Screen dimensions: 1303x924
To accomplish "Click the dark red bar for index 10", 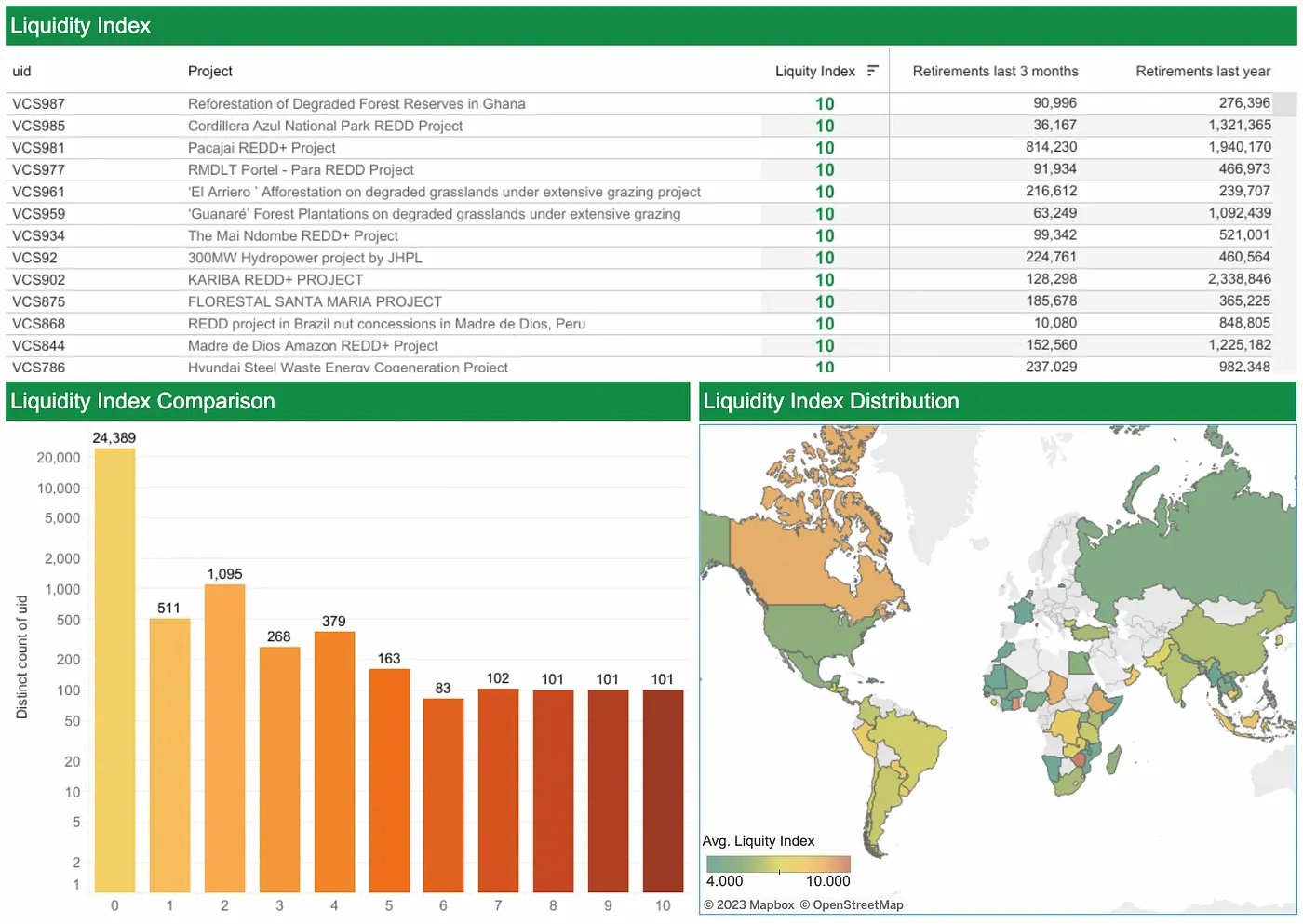I will (x=663, y=790).
